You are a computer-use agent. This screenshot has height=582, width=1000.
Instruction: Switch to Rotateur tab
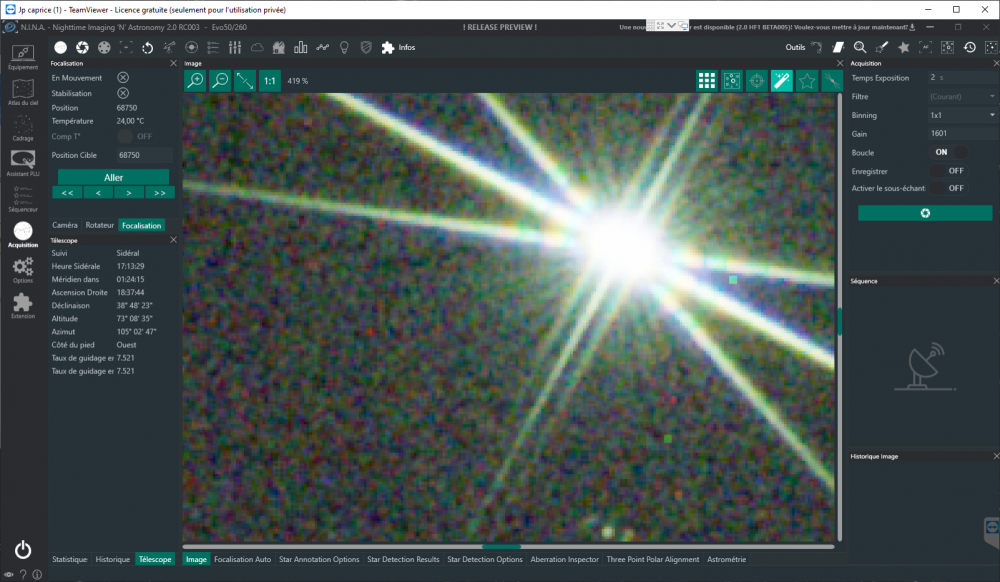pyautogui.click(x=99, y=225)
